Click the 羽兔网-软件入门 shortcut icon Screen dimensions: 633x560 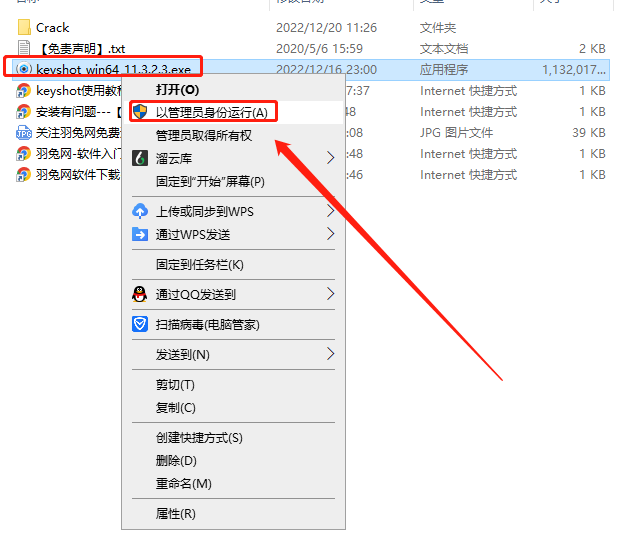pos(23,153)
